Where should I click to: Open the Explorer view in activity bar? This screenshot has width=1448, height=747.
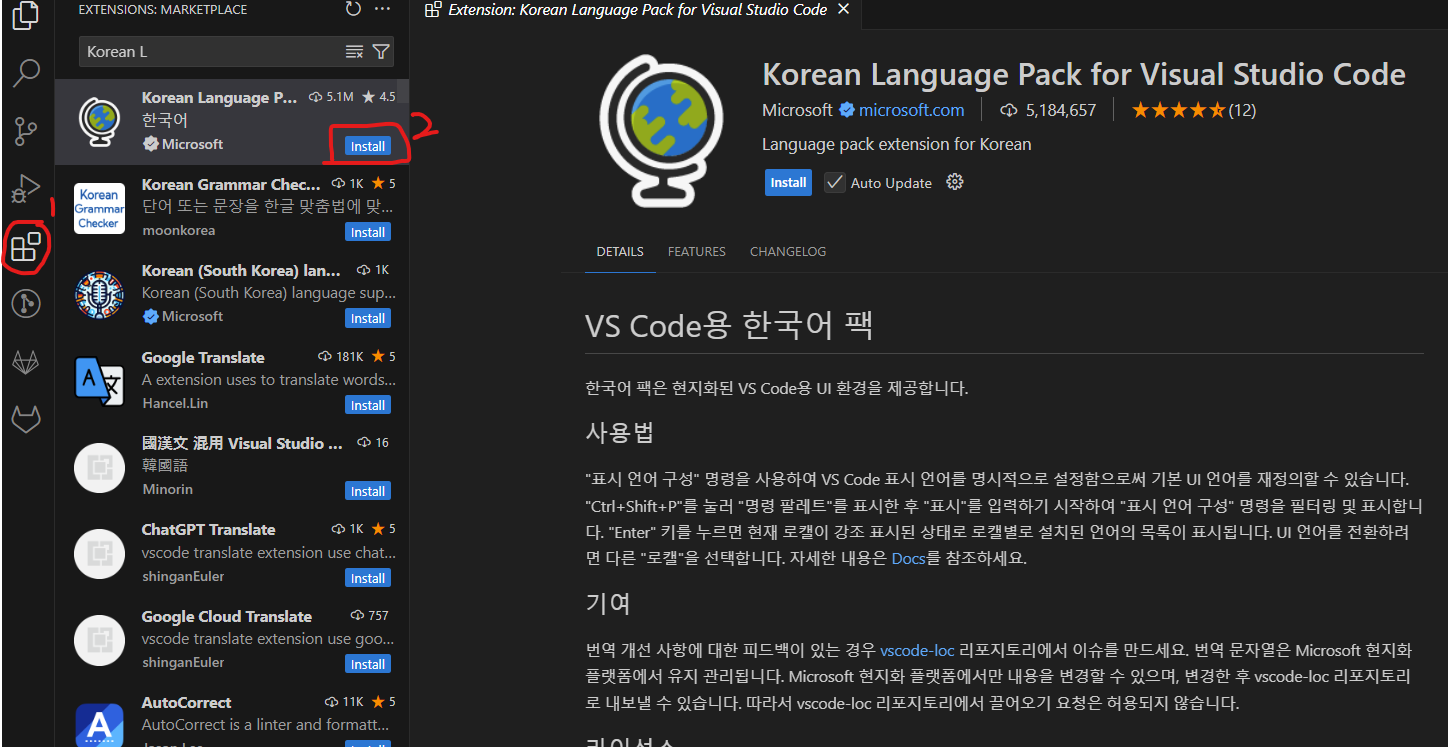click(27, 15)
